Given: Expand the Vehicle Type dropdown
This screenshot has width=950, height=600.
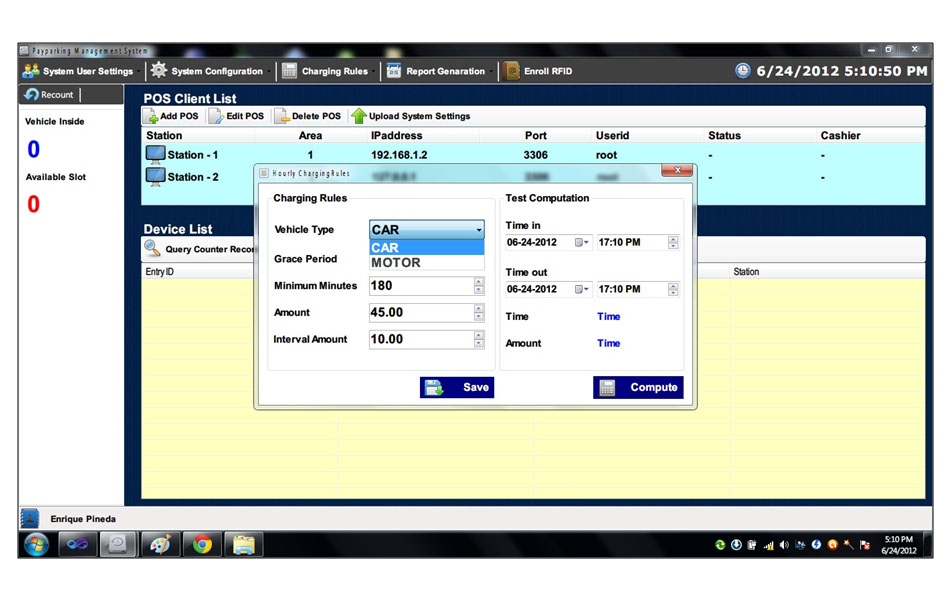Looking at the screenshot, I should pyautogui.click(x=479, y=230).
